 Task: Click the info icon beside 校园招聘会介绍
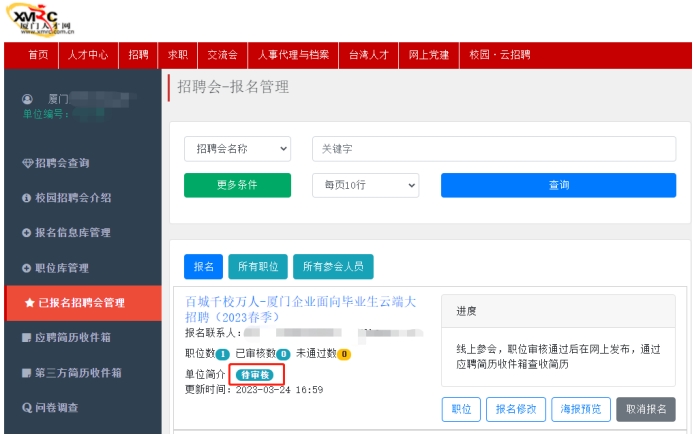point(27,198)
